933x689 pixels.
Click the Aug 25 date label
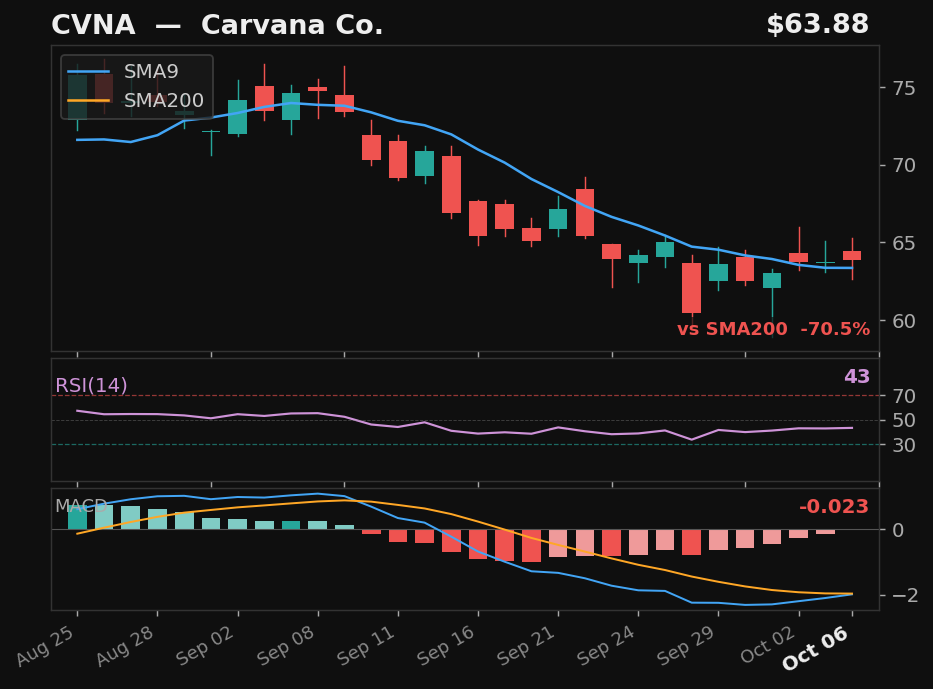[x=46, y=646]
